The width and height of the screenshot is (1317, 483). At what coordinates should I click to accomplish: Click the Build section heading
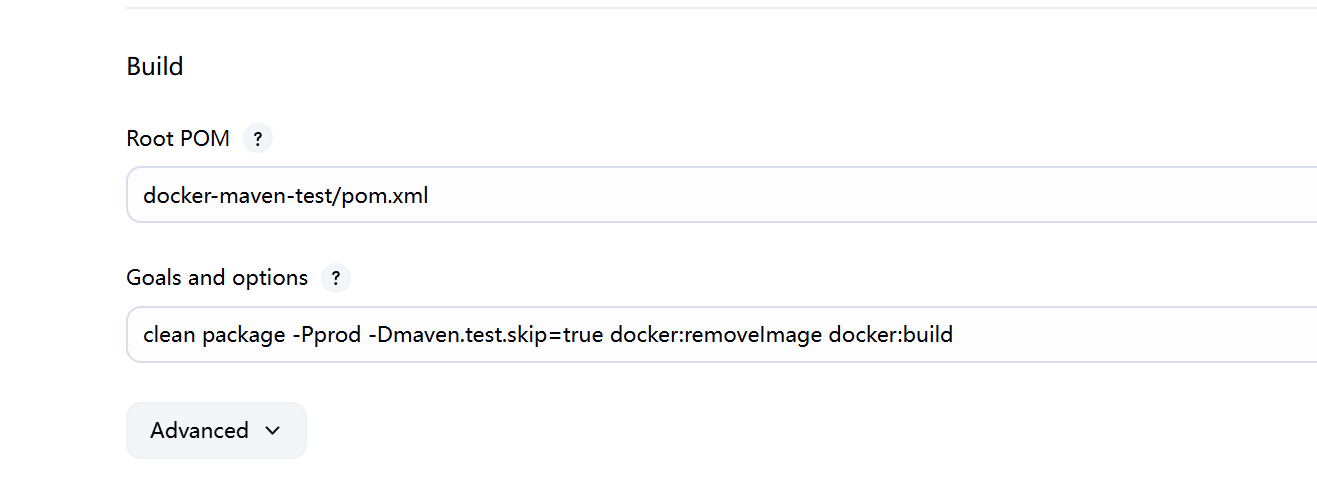click(x=155, y=67)
